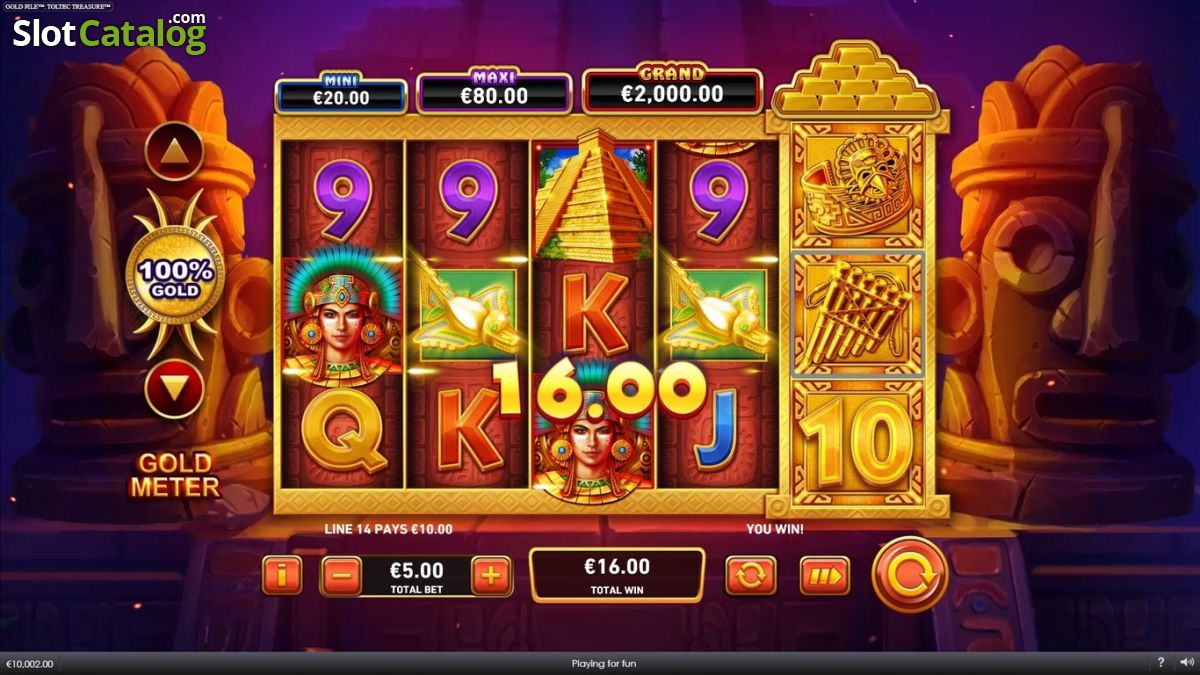This screenshot has height=675, width=1200.
Task: Open the paytable info button
Action: point(282,576)
